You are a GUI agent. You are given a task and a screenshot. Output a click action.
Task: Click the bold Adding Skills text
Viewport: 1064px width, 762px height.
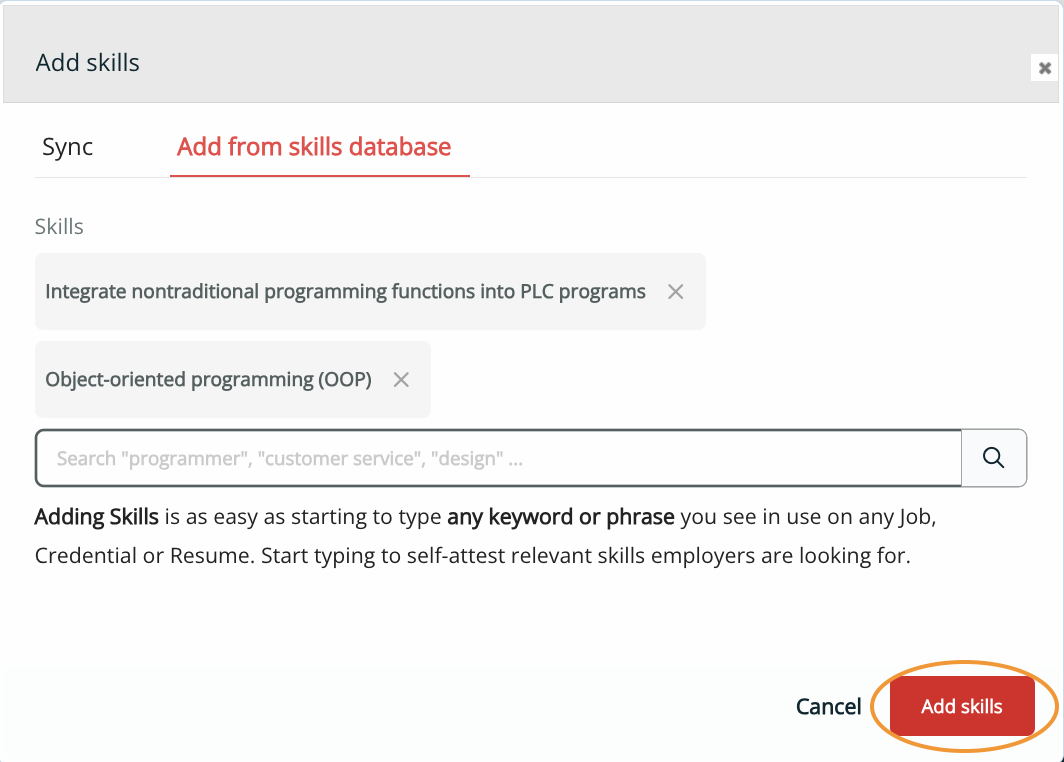[97, 518]
